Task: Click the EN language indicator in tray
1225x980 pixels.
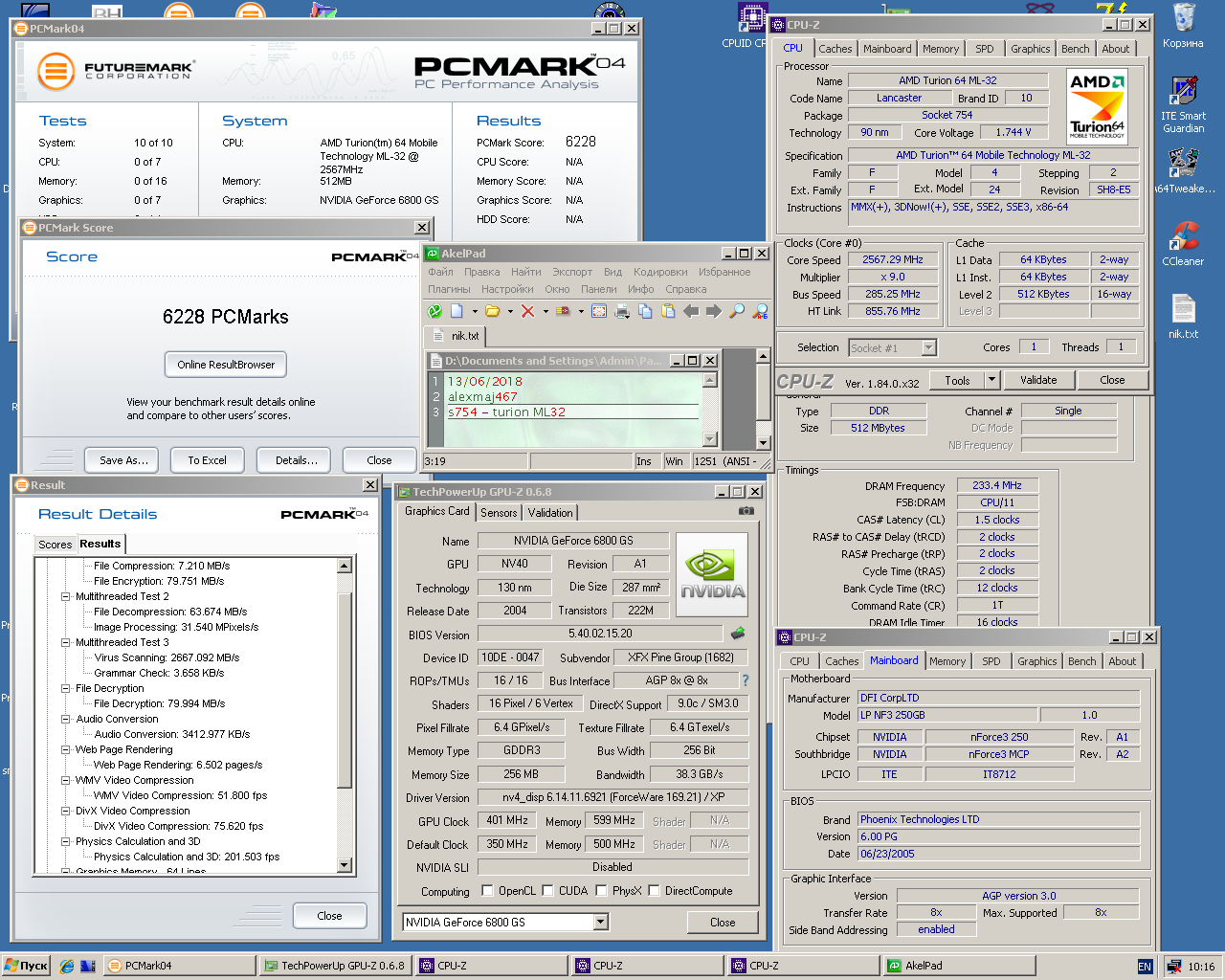Action: pyautogui.click(x=1145, y=967)
